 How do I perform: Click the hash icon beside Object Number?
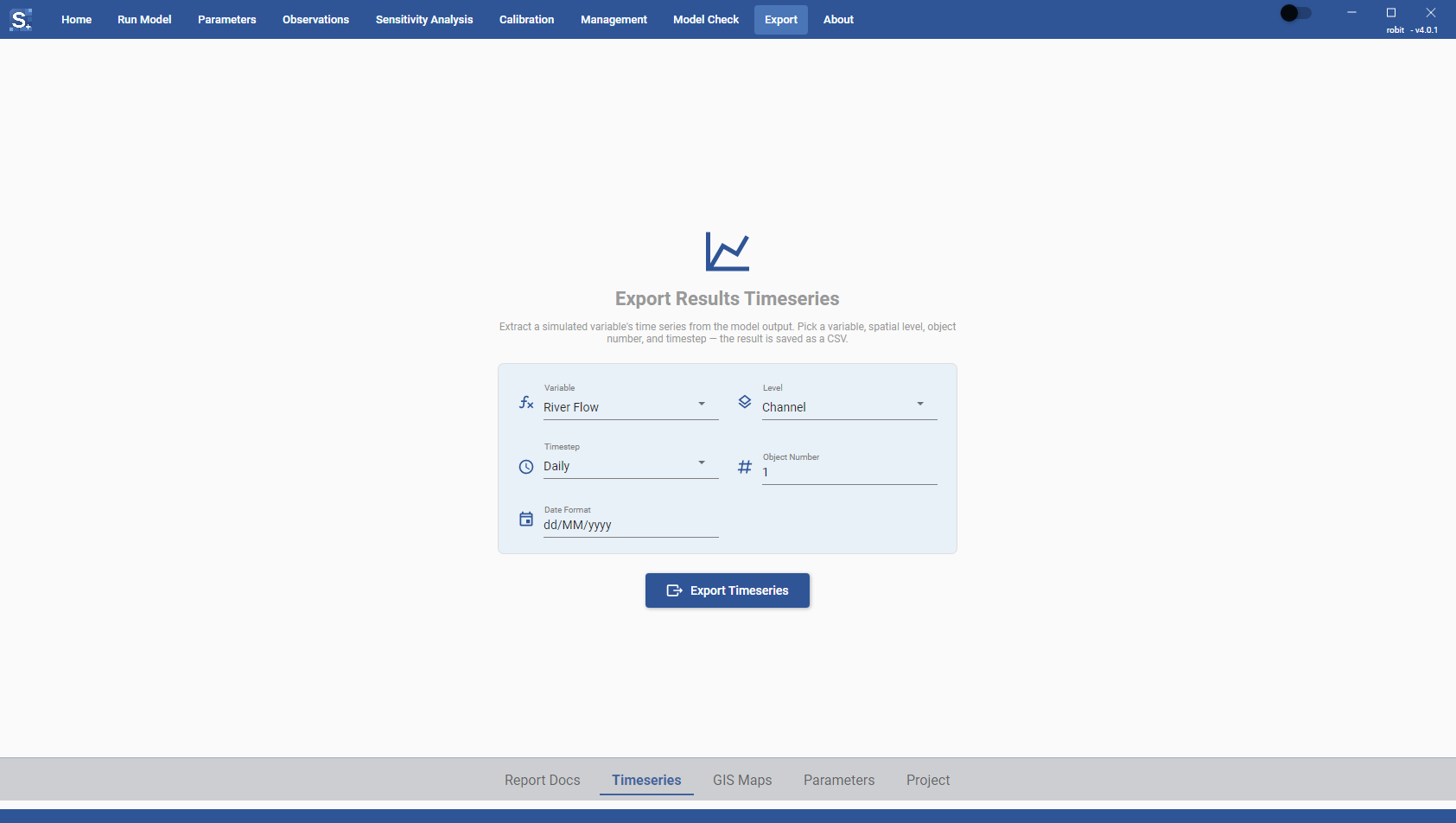click(745, 467)
